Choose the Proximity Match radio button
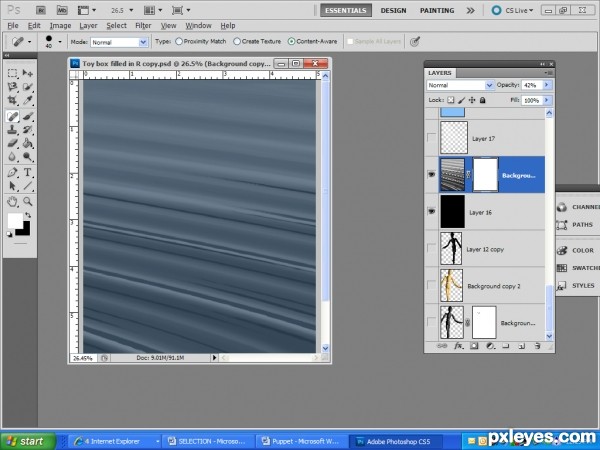This screenshot has width=600, height=450. click(x=179, y=41)
